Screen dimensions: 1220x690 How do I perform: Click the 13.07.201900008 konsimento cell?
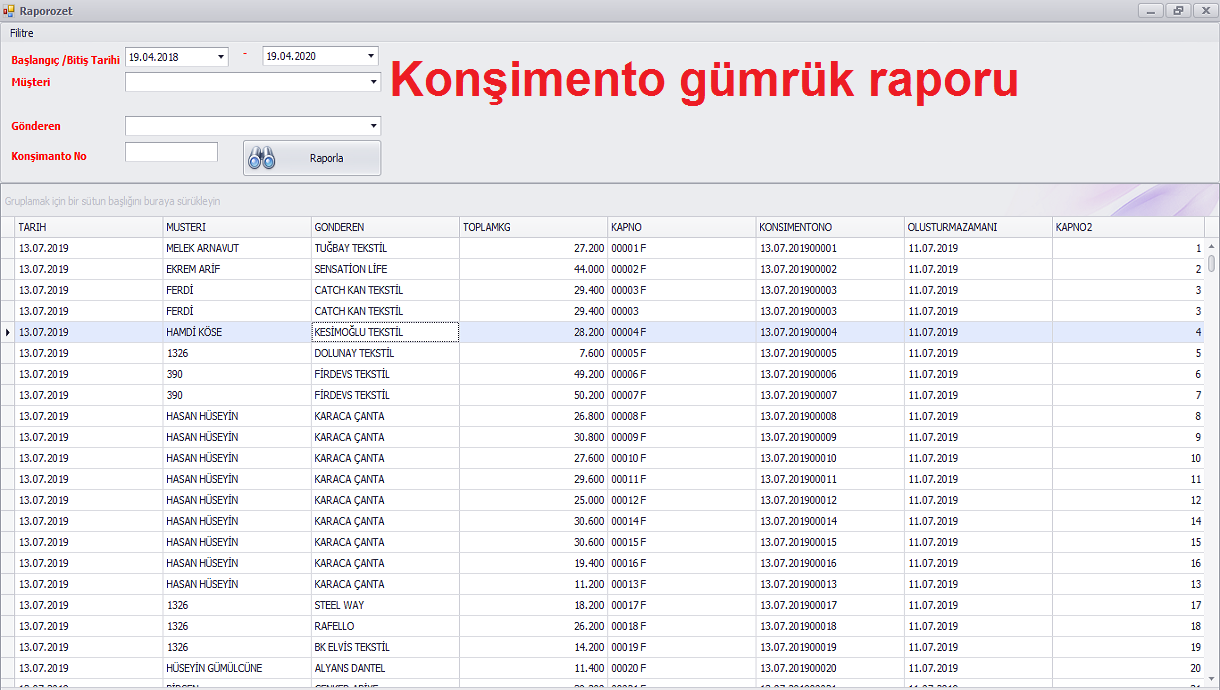pos(830,416)
